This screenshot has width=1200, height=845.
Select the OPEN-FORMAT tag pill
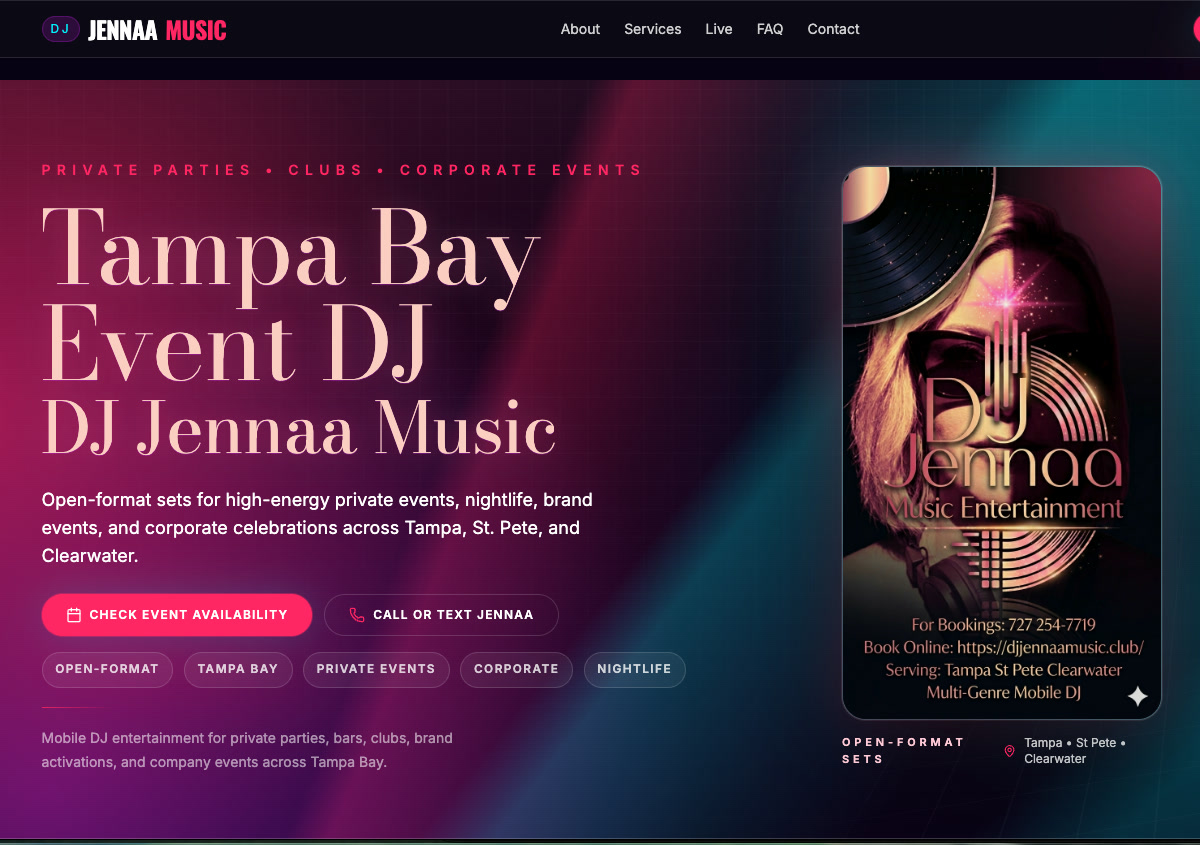point(107,669)
